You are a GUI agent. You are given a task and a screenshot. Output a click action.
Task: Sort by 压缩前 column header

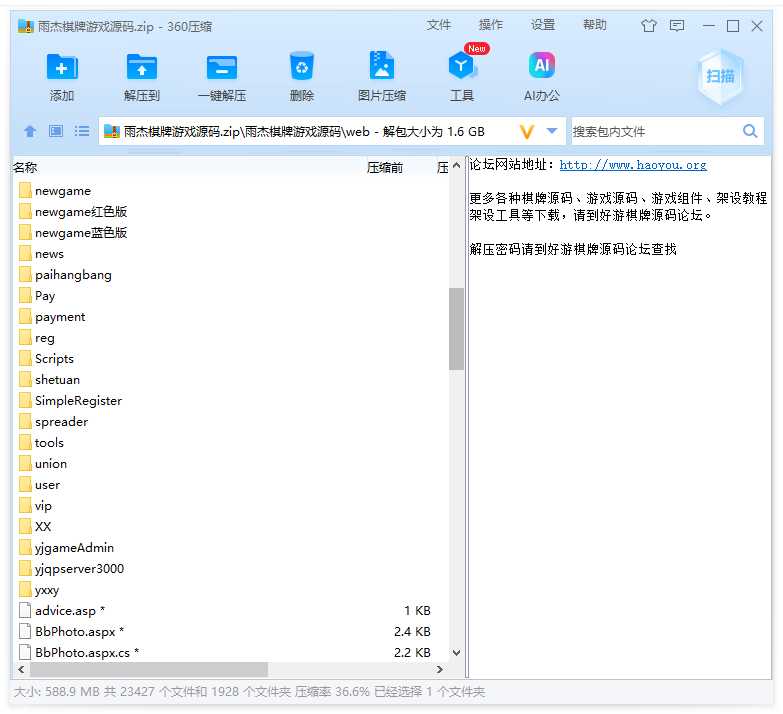click(385, 167)
